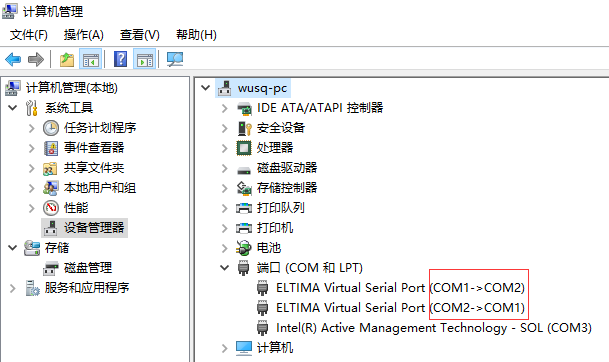Click the 服务和应用程序 icon
This screenshot has width=609, height=362.
(32, 288)
